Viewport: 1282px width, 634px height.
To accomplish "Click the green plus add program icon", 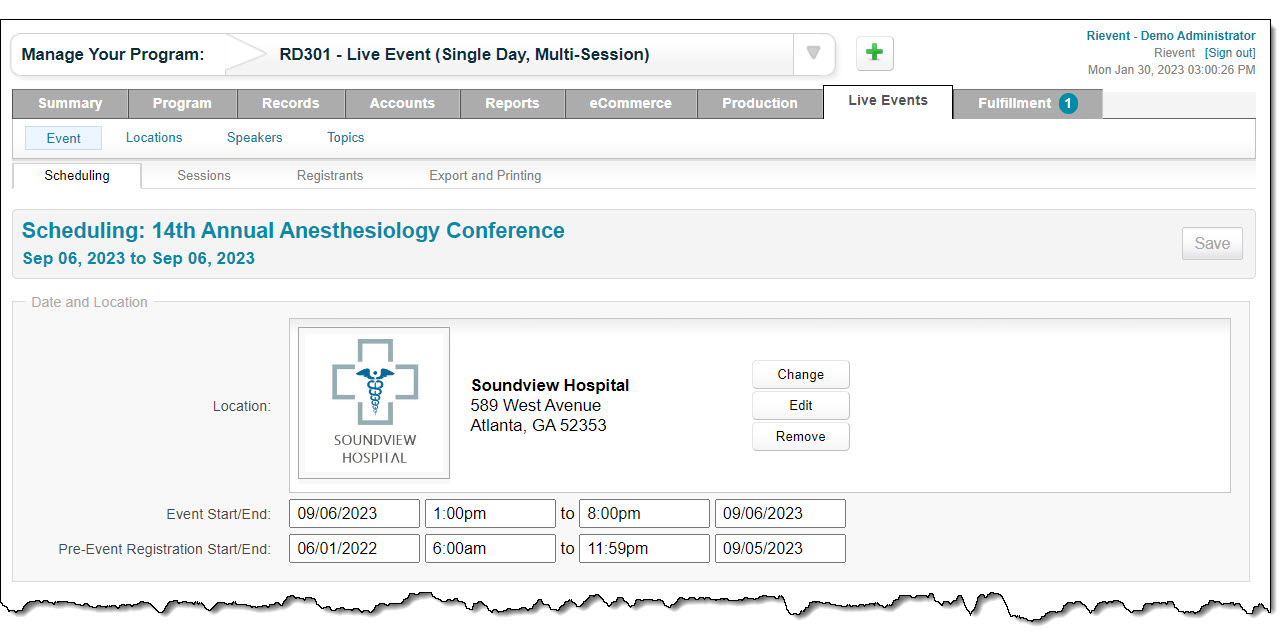I will click(x=875, y=53).
